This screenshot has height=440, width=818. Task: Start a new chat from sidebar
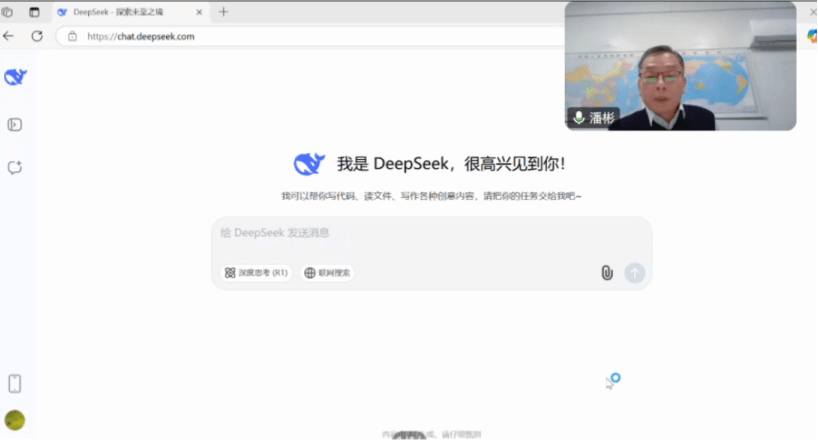click(15, 168)
